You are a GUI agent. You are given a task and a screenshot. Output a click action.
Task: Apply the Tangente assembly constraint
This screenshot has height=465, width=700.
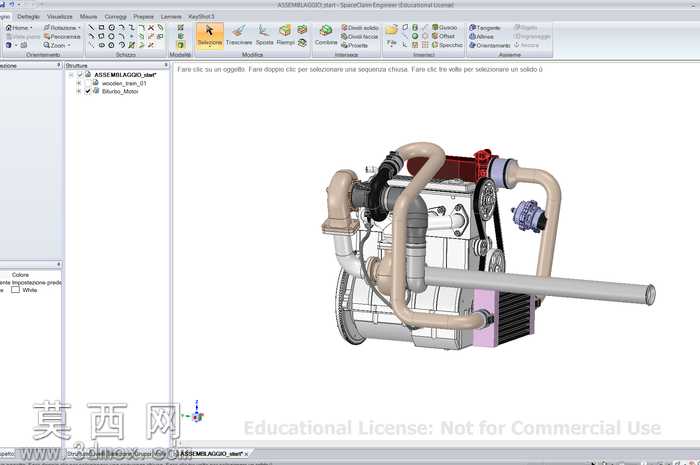click(x=485, y=28)
